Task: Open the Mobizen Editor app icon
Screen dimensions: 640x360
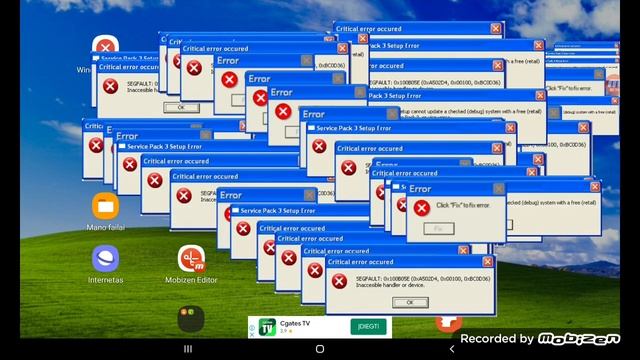Action: coord(191,258)
